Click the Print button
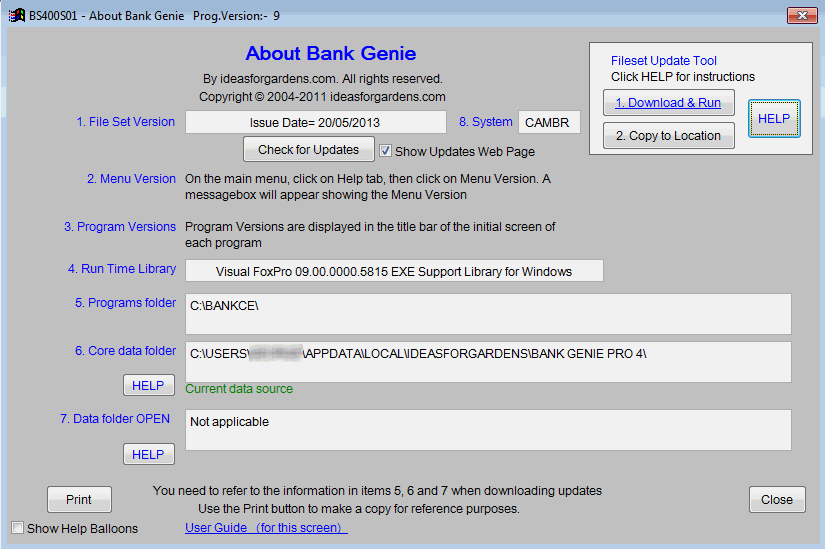 79,500
